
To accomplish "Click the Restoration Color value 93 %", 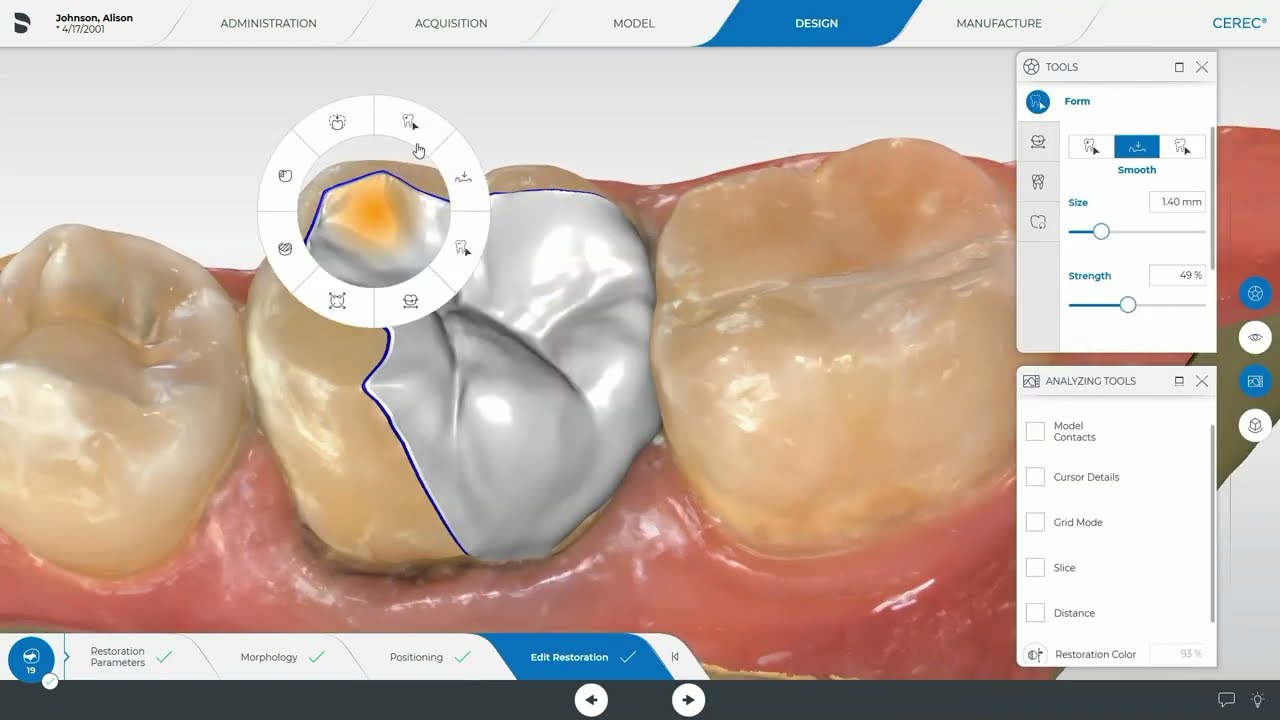I will tap(1178, 654).
